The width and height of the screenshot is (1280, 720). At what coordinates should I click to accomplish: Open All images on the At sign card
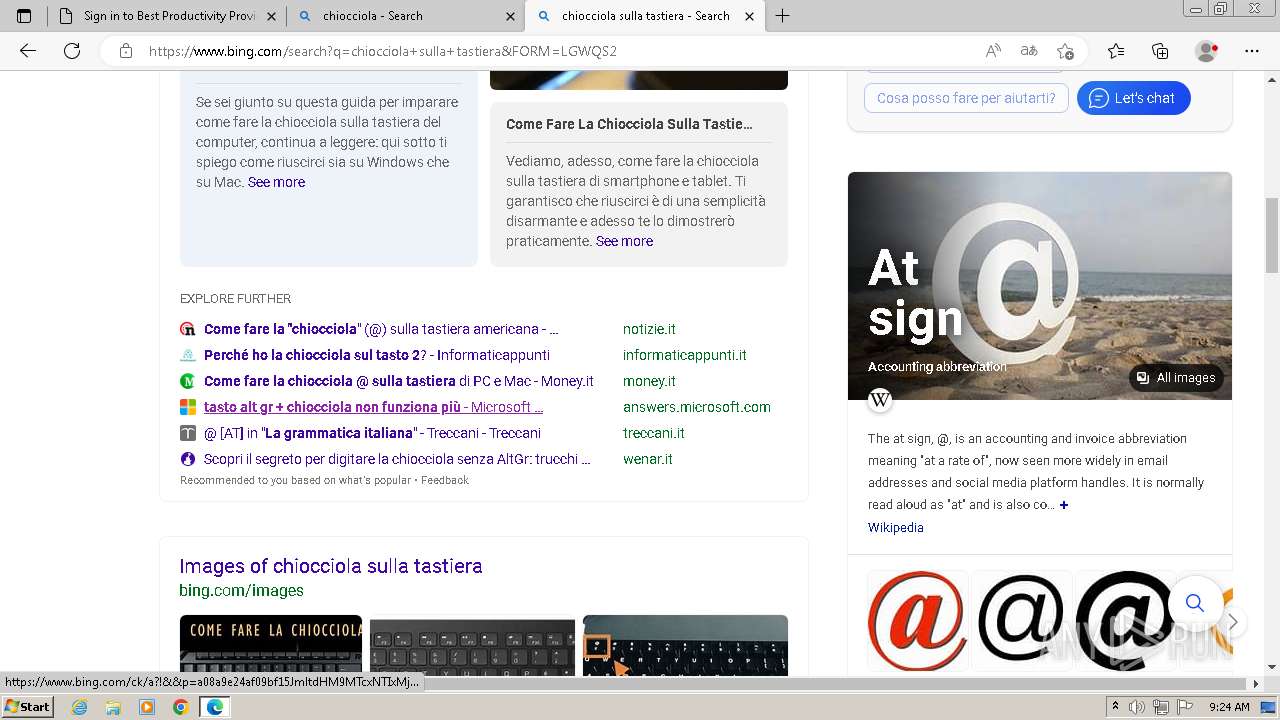[x=1176, y=378]
